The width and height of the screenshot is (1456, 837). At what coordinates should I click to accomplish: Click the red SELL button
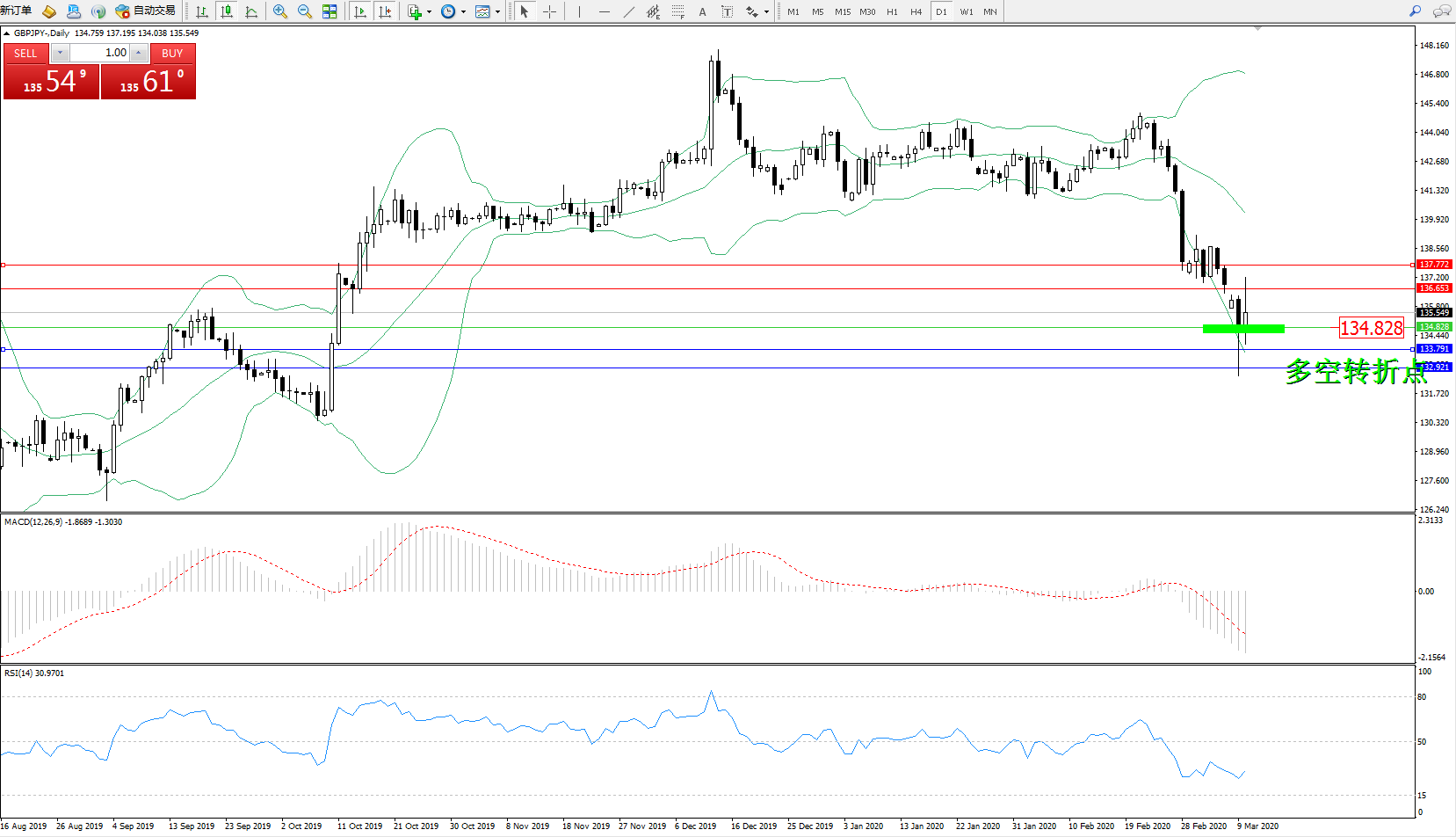pos(25,54)
